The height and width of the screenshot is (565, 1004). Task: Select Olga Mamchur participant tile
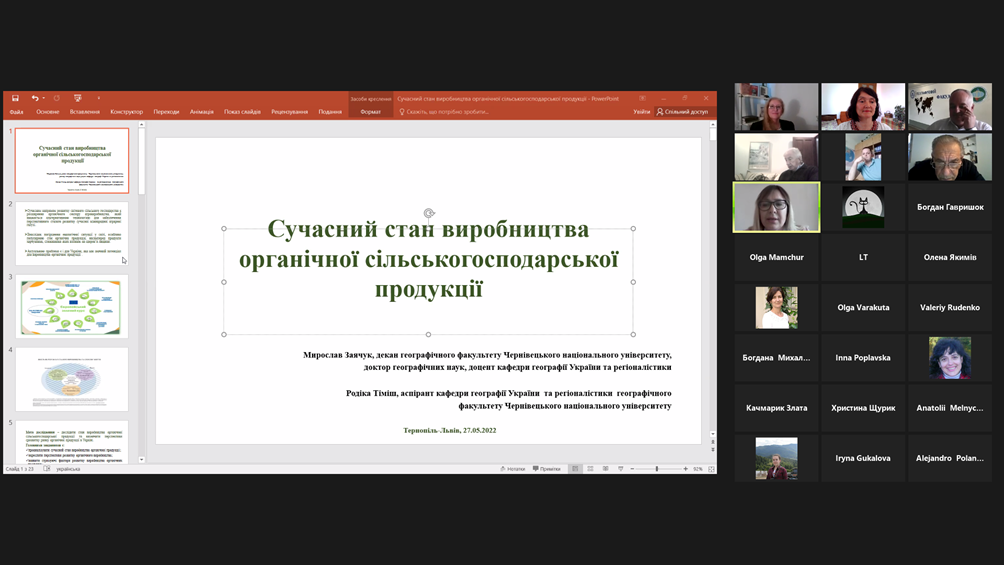(776, 257)
